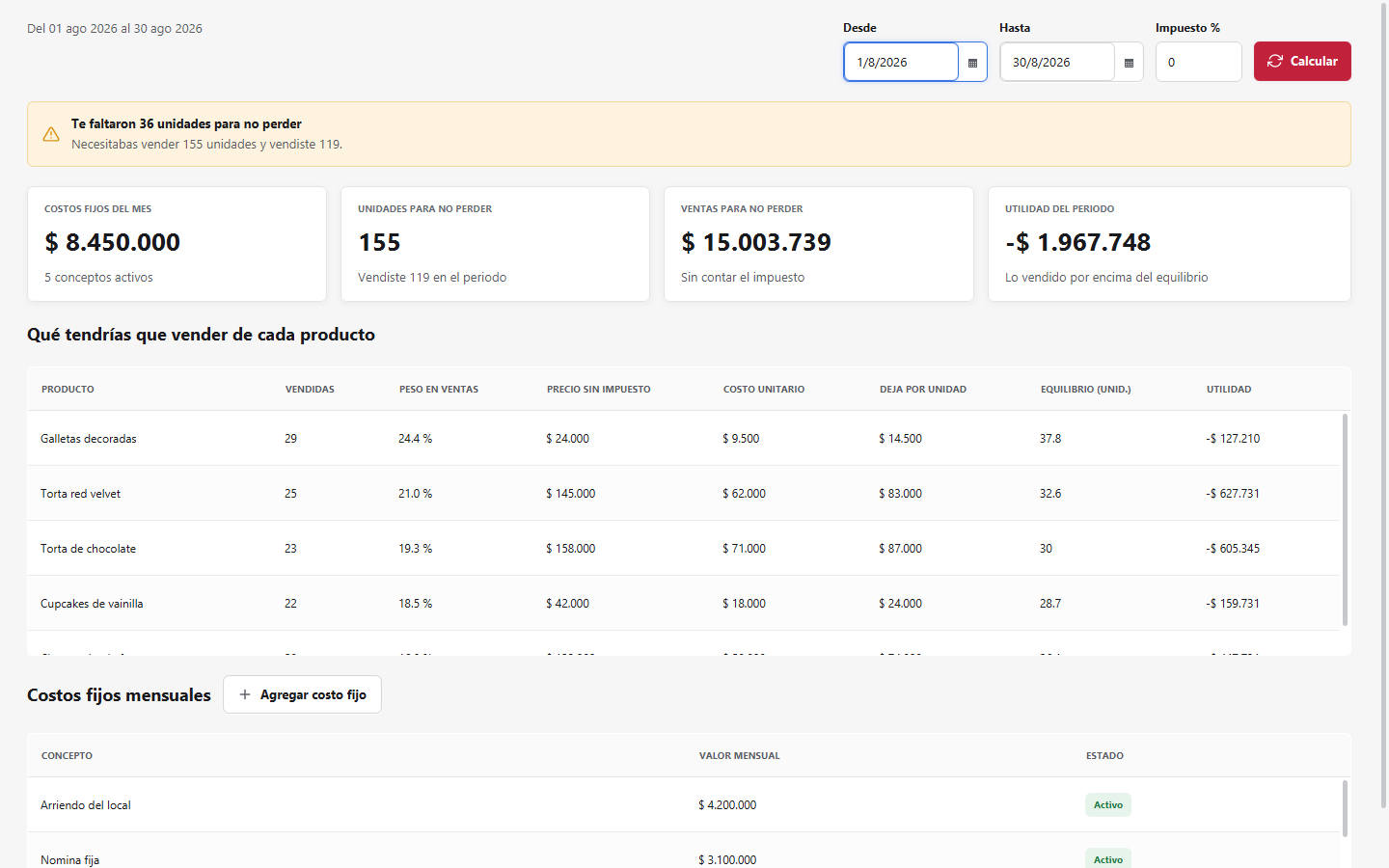Click the Impuesto % input field
Viewport: 1389px width, 868px height.
click(x=1198, y=62)
